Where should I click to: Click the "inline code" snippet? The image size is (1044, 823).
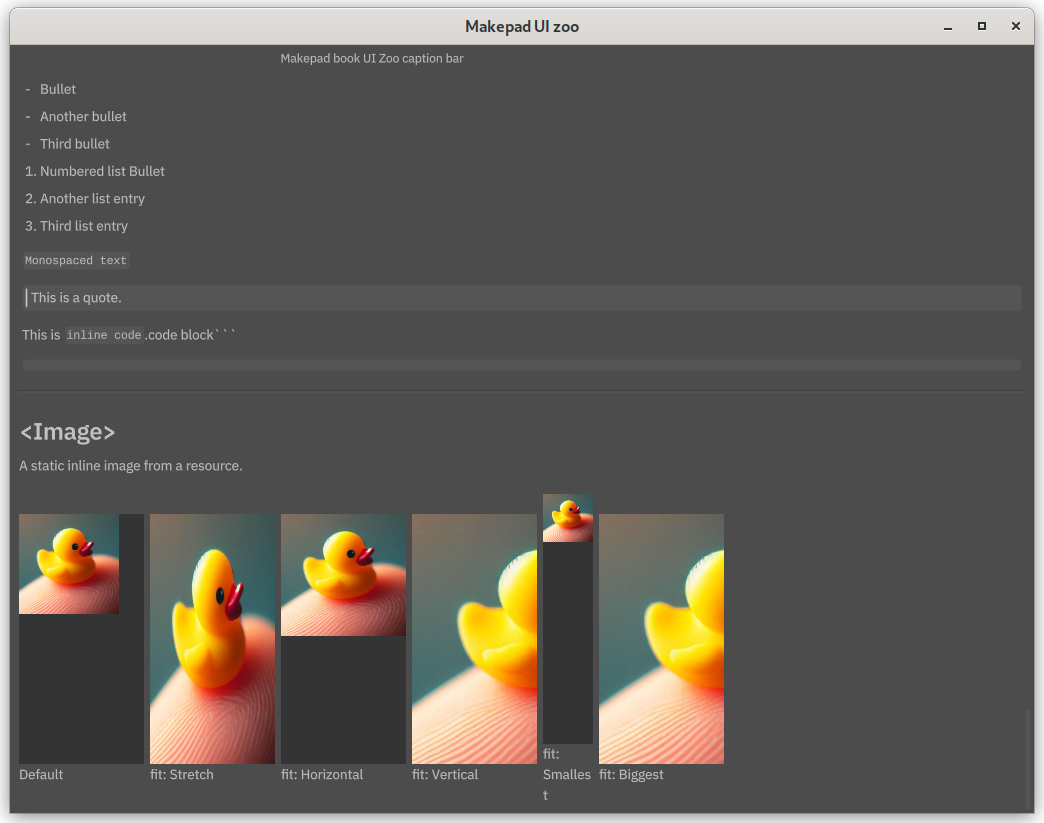click(106, 334)
